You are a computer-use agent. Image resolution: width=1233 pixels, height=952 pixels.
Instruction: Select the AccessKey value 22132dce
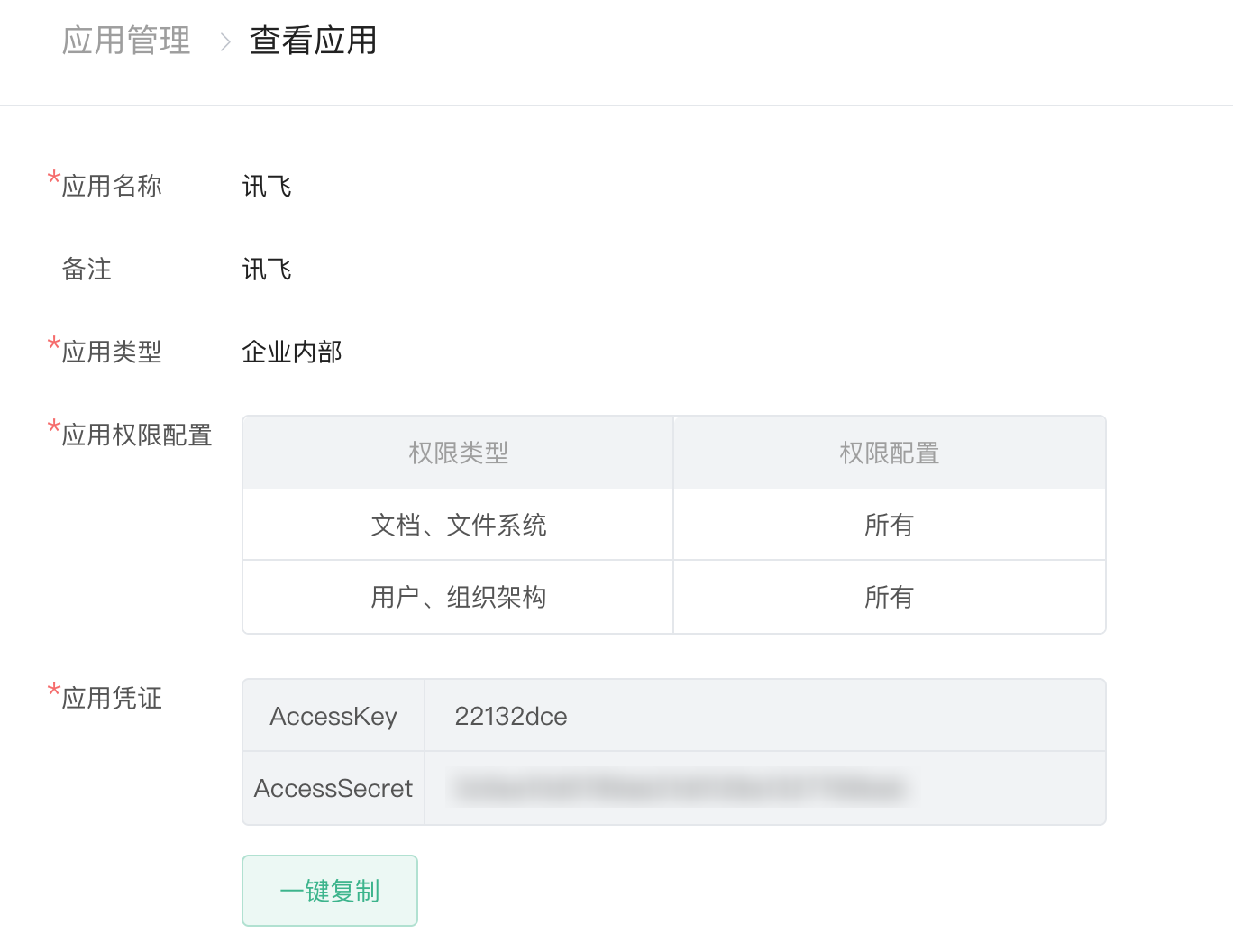[x=511, y=716]
